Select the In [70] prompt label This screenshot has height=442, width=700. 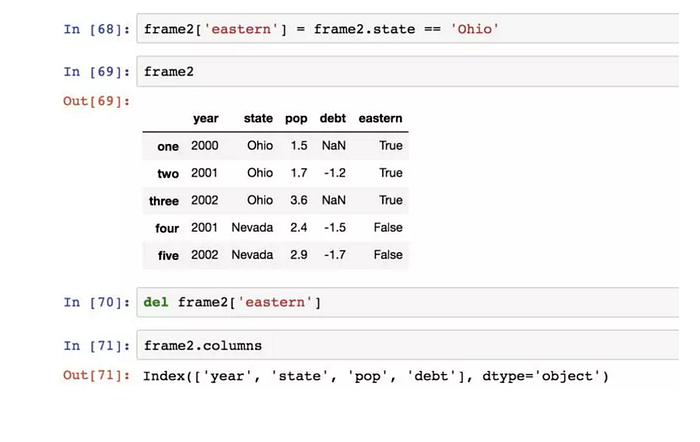point(96,303)
